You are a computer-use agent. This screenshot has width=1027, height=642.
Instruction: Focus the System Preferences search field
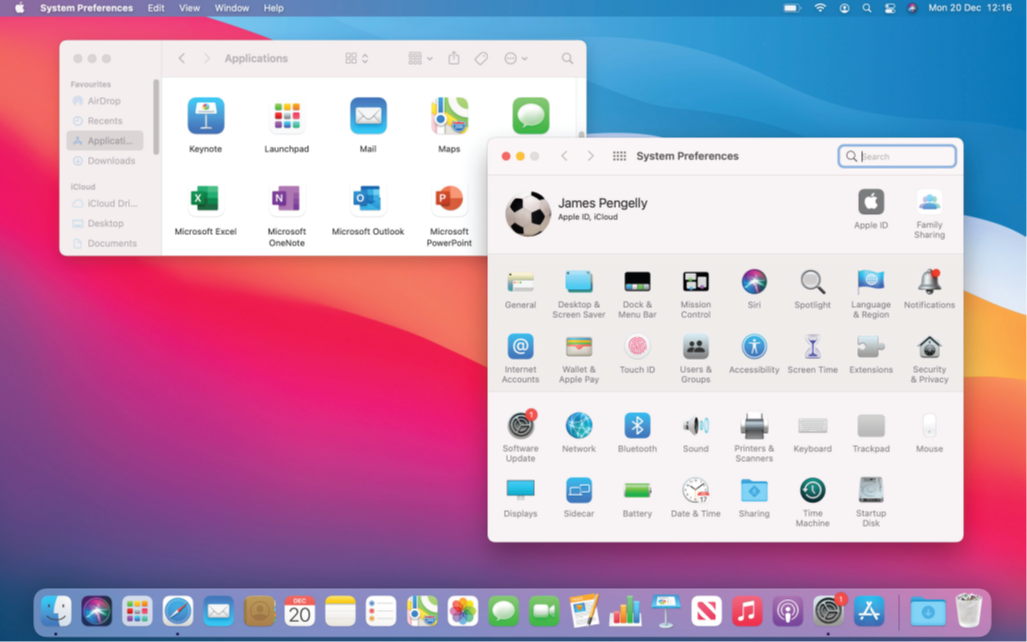point(897,156)
